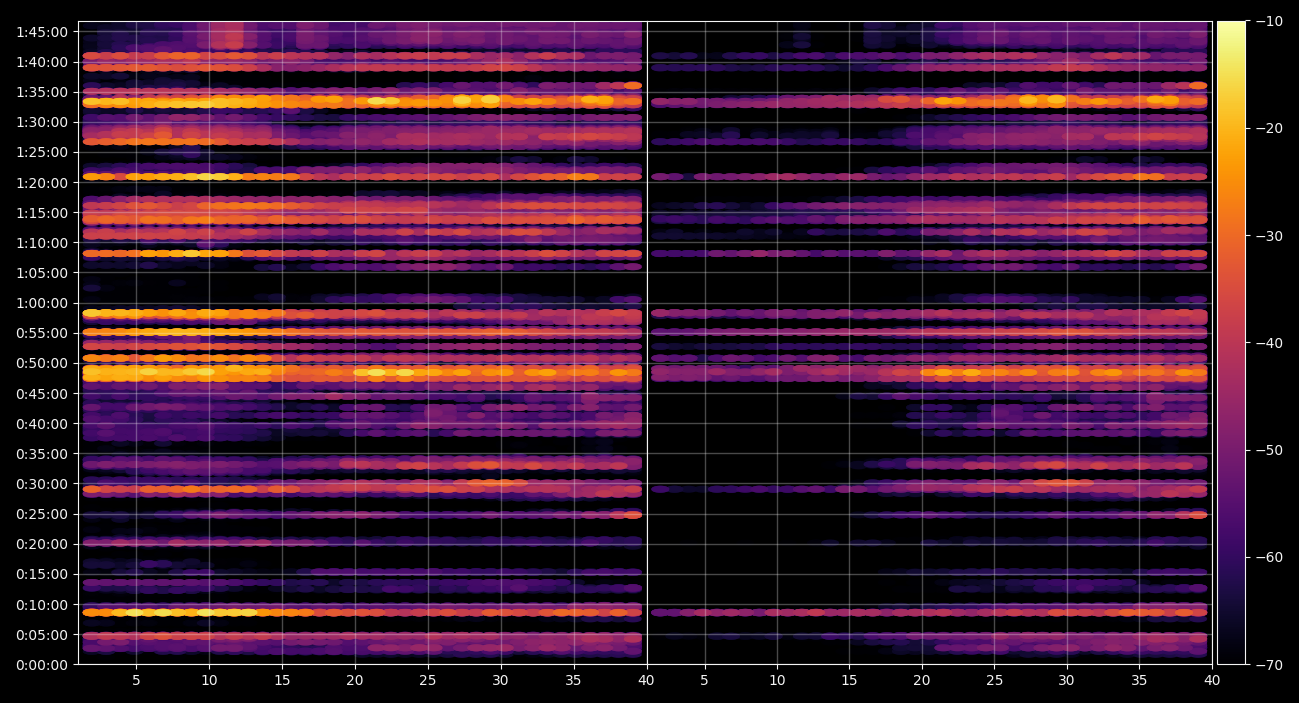The image size is (1299, 703).
Task: Click the 0:25:00 y-axis tick label
Action: tap(42, 514)
